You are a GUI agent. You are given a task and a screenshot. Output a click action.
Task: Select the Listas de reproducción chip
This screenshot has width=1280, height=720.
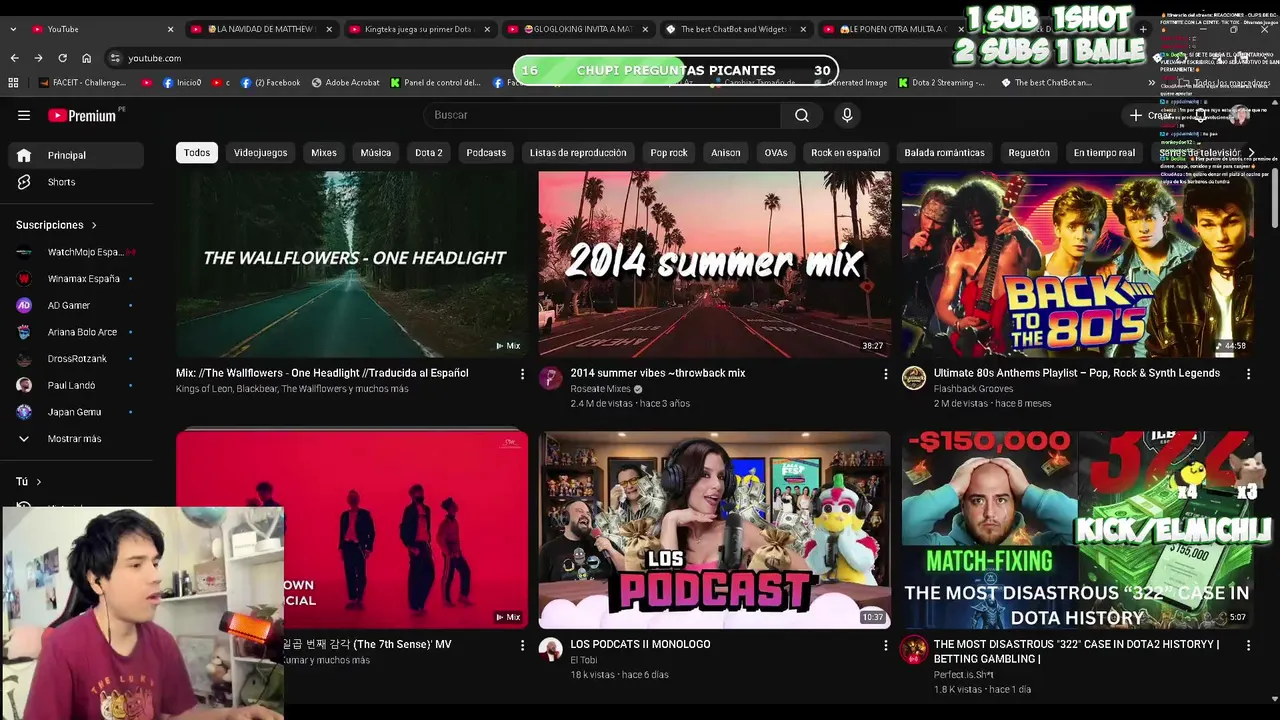(578, 153)
